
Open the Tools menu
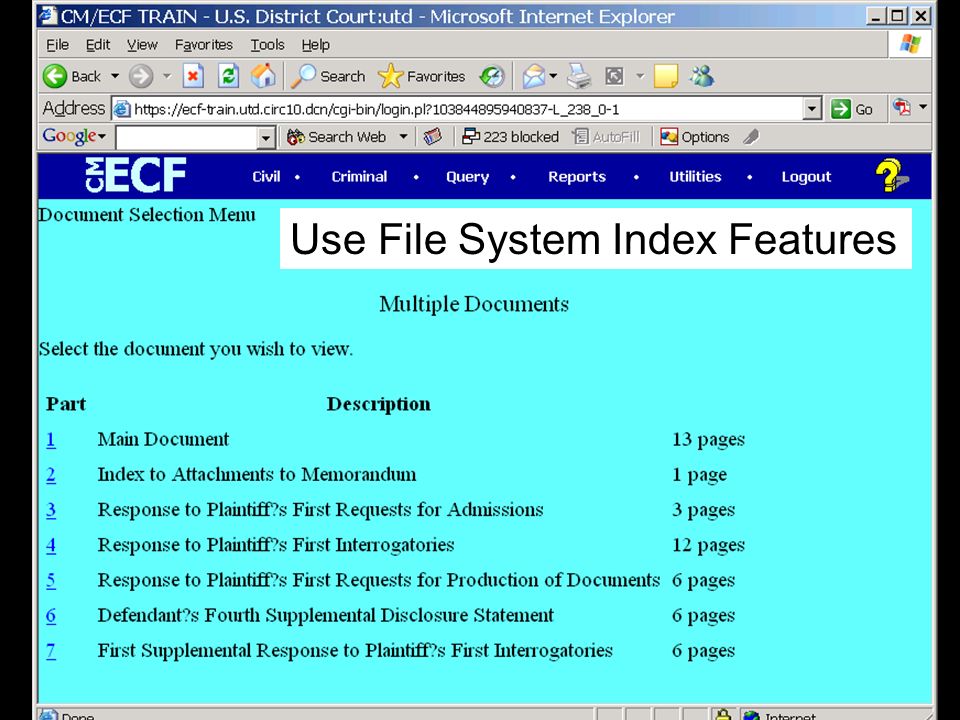[268, 45]
